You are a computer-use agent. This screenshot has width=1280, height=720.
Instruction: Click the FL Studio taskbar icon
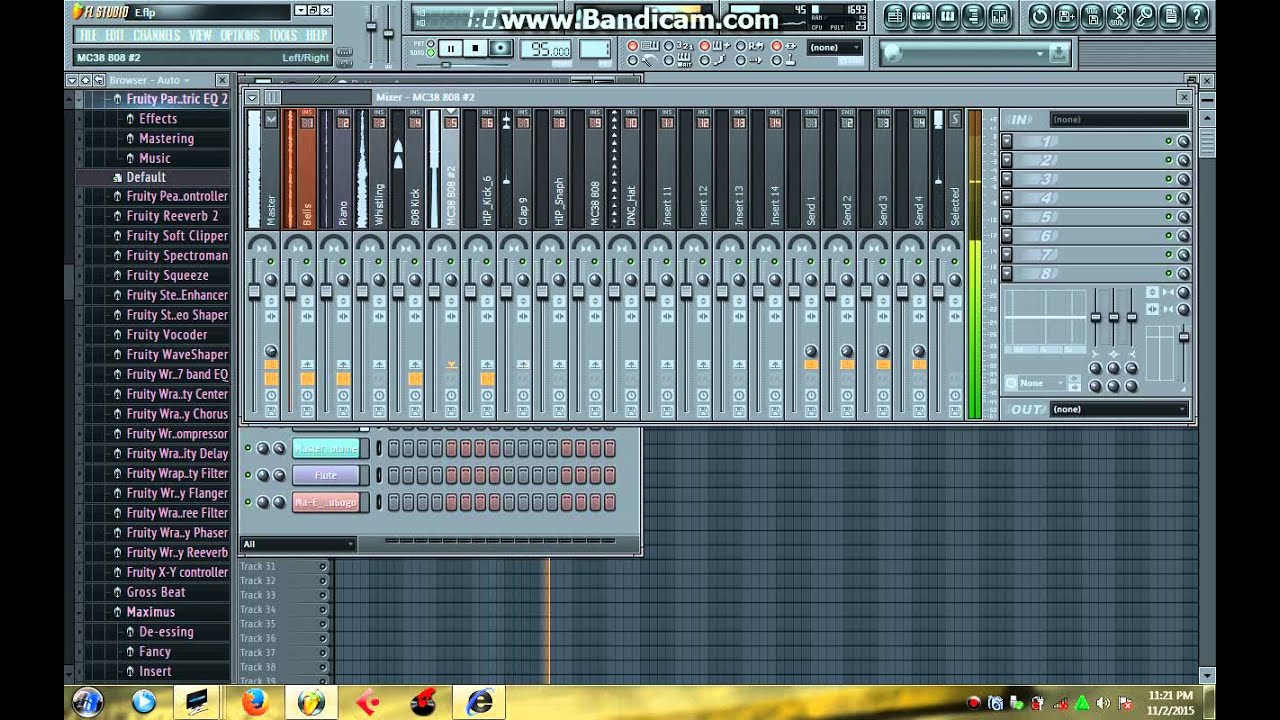[x=311, y=702]
